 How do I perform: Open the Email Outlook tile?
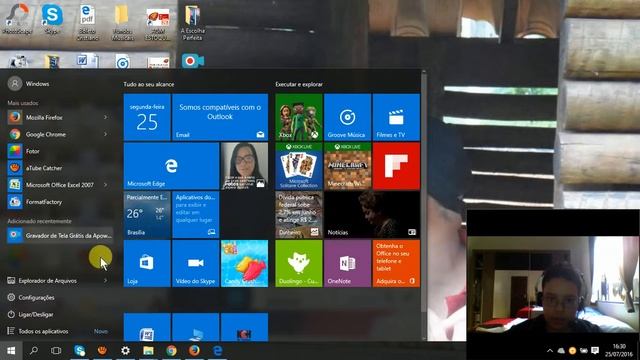click(220, 117)
